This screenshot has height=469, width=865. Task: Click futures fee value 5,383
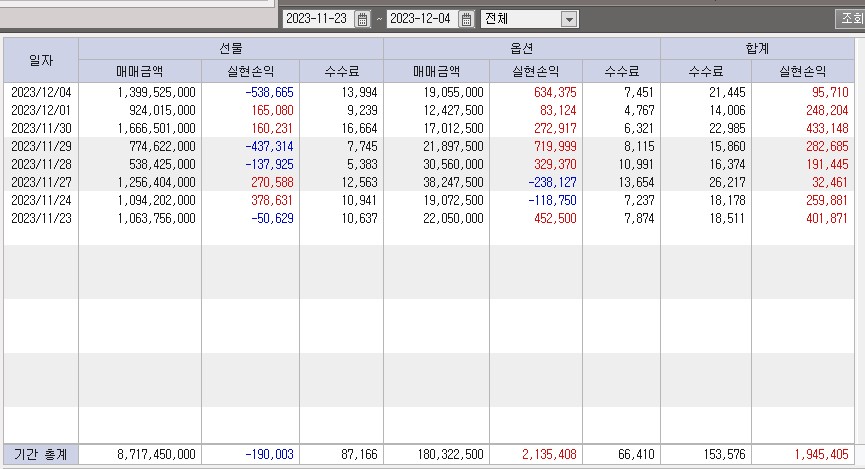tap(362, 164)
